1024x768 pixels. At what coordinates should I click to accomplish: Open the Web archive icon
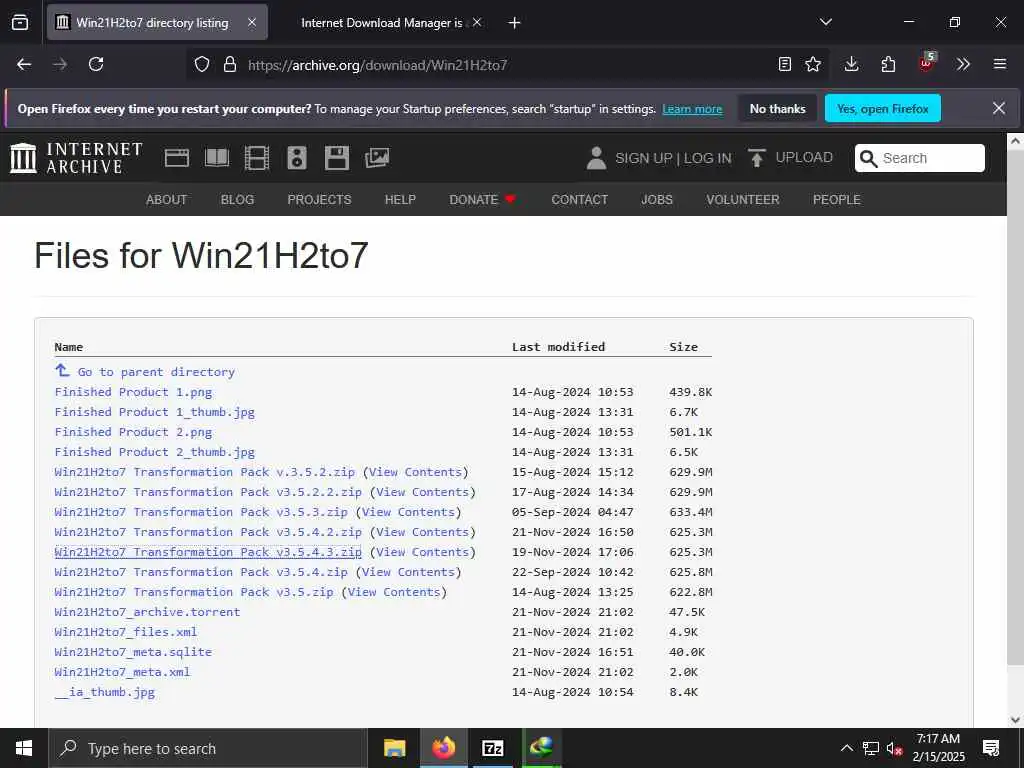click(177, 158)
